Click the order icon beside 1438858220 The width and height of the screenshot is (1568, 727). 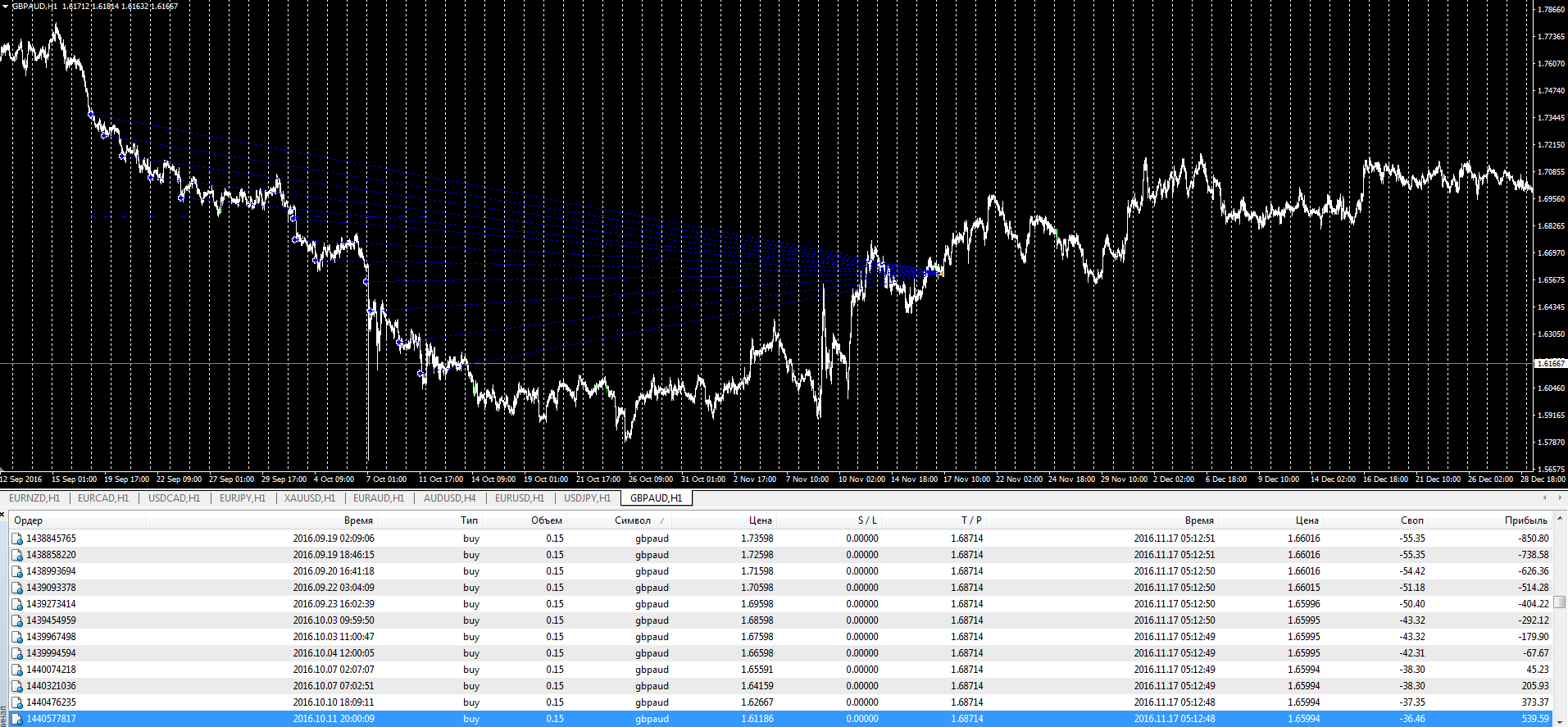point(16,555)
